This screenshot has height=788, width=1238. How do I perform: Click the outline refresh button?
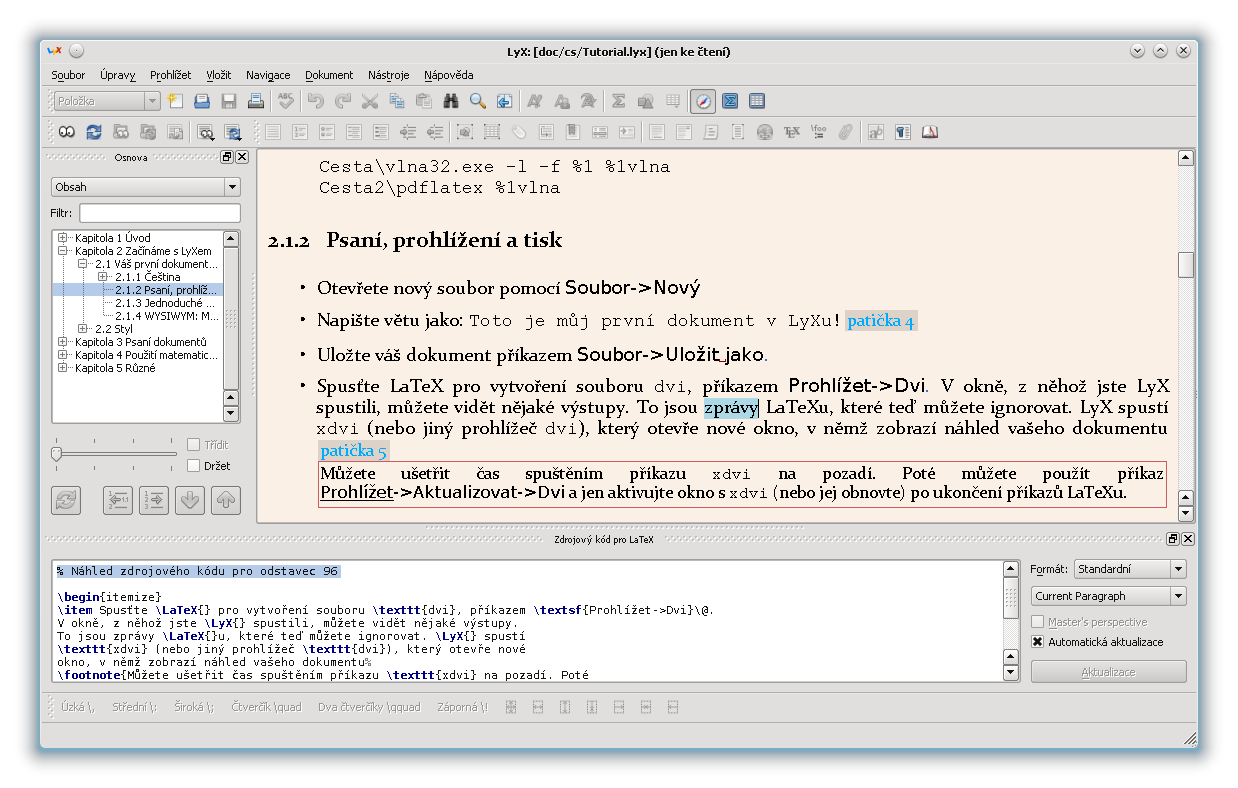[66, 500]
